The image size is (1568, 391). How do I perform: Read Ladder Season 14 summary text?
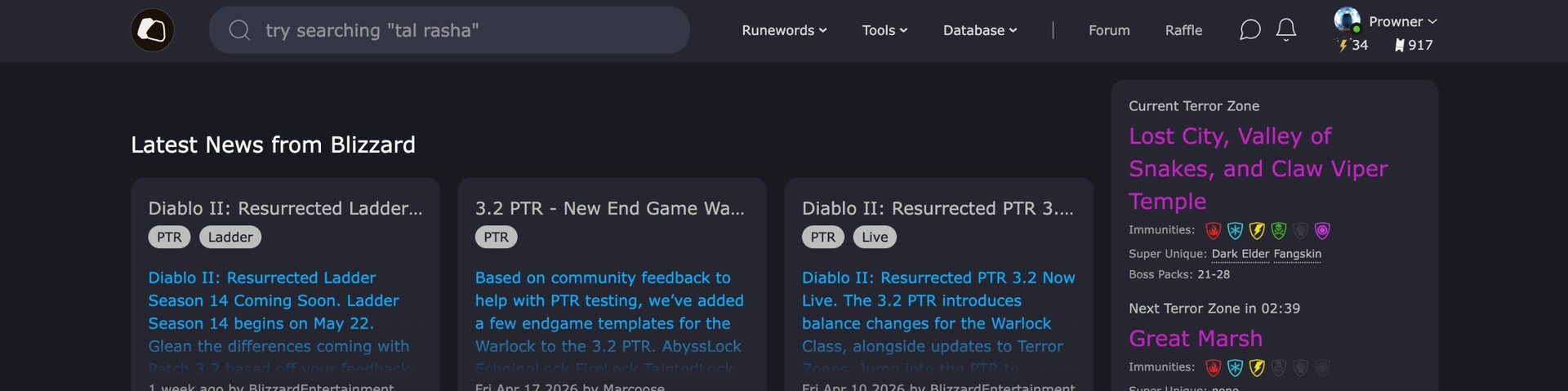(x=278, y=323)
